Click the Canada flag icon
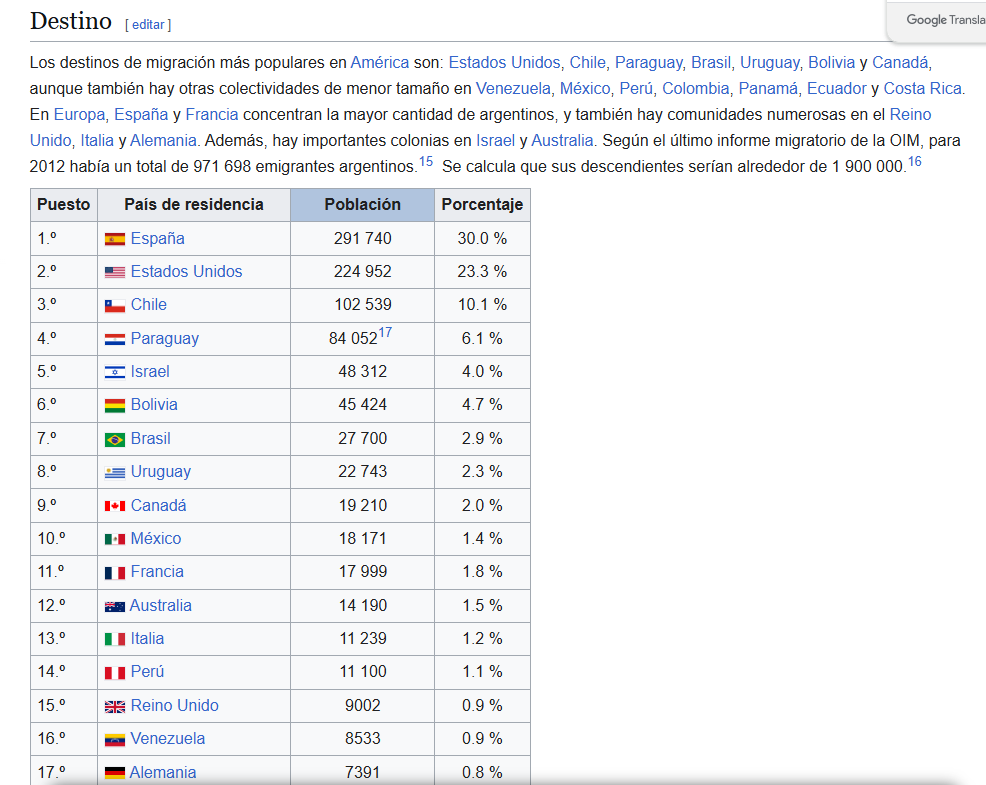This screenshot has height=785, width=986. click(114, 506)
